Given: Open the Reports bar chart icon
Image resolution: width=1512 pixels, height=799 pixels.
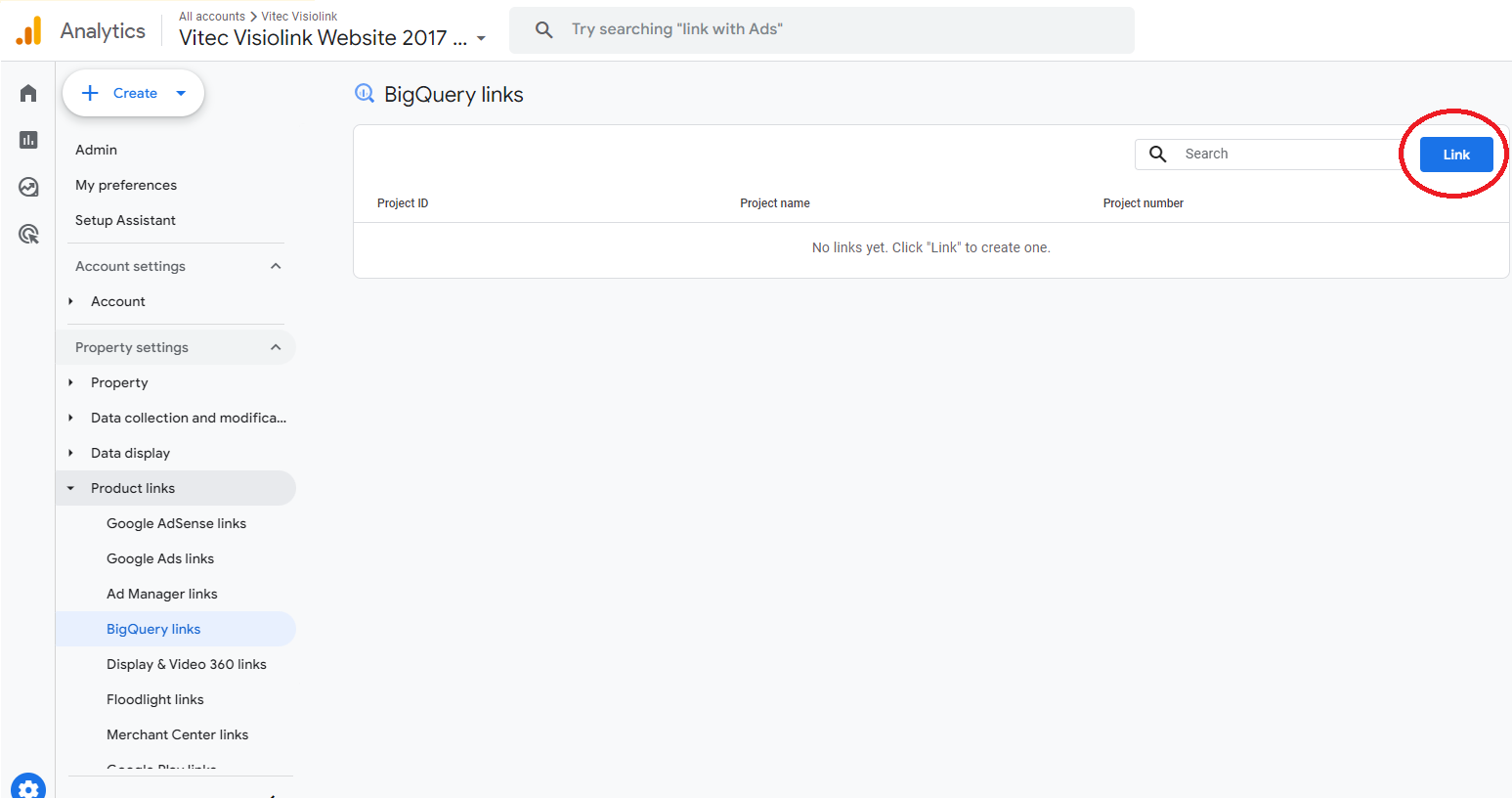Looking at the screenshot, I should pos(28,140).
